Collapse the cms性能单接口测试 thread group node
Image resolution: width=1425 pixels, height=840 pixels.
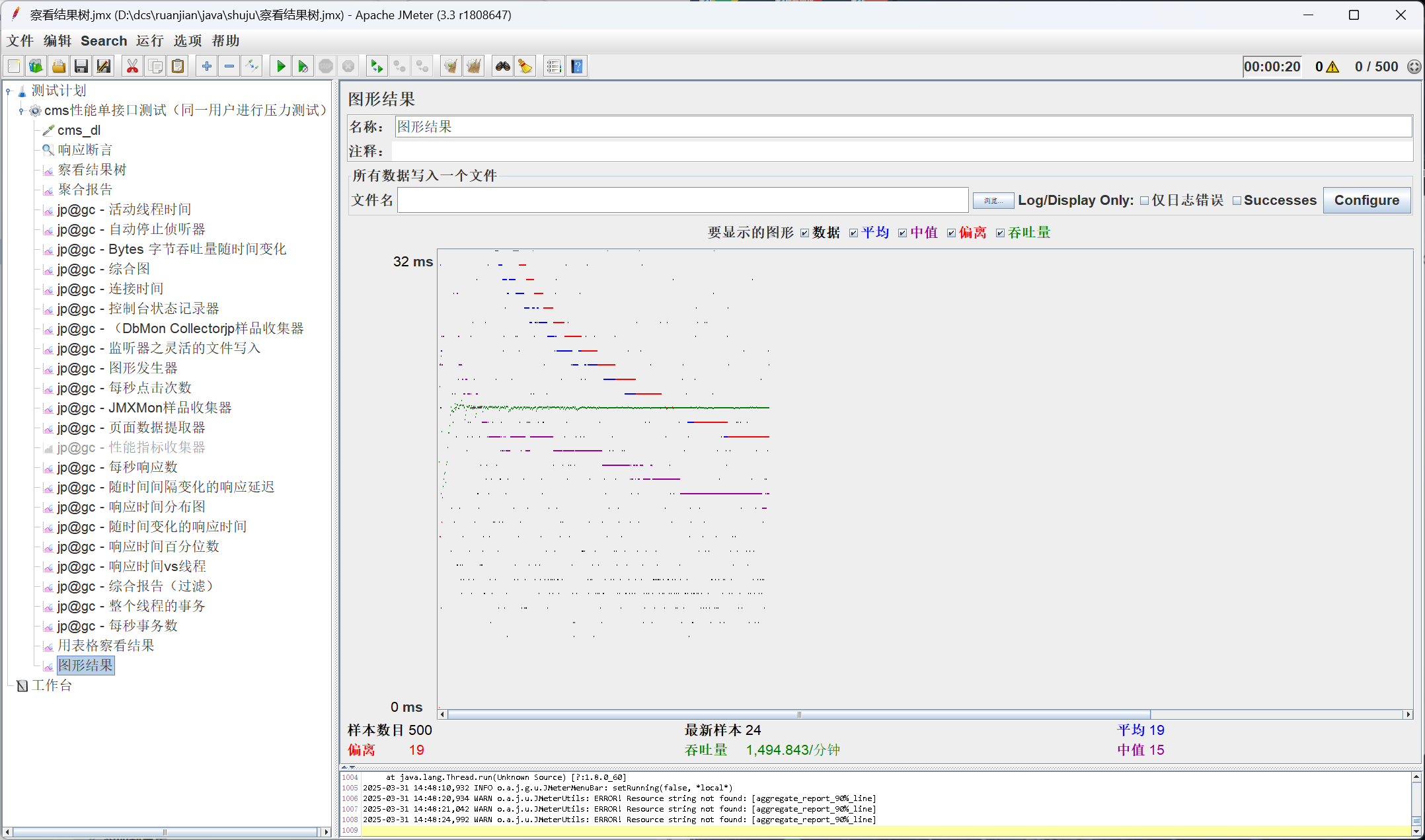pyautogui.click(x=21, y=110)
